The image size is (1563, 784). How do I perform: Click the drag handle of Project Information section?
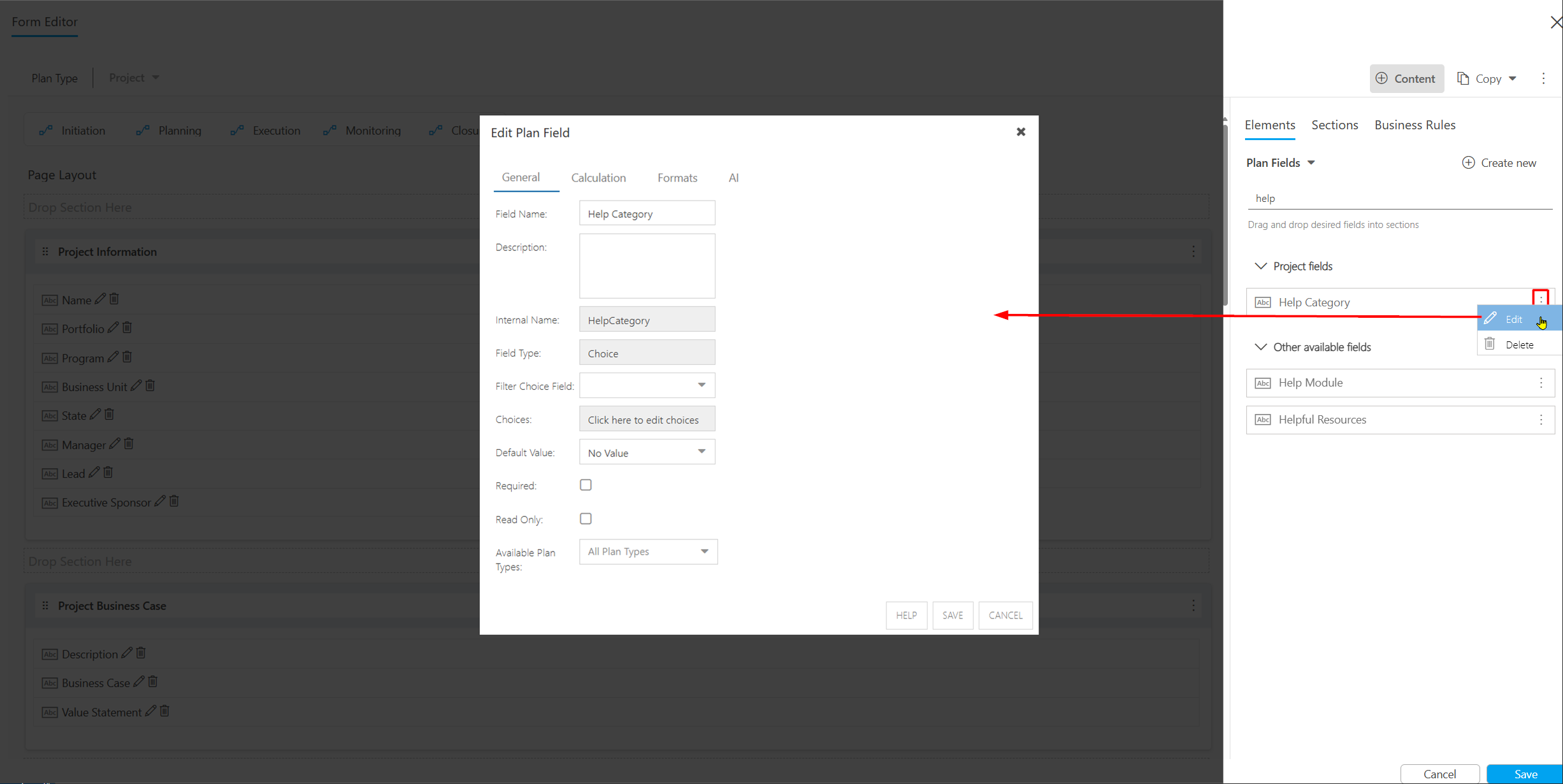(45, 252)
